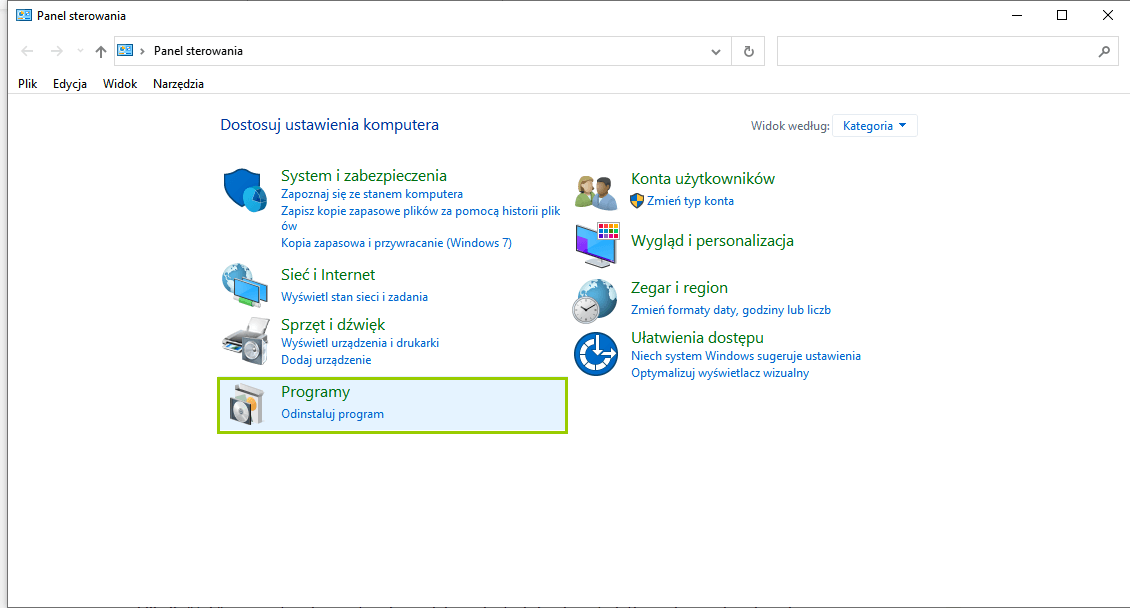Image resolution: width=1130 pixels, height=608 pixels.
Task: Open the Narzędzia menu
Action: [x=178, y=84]
